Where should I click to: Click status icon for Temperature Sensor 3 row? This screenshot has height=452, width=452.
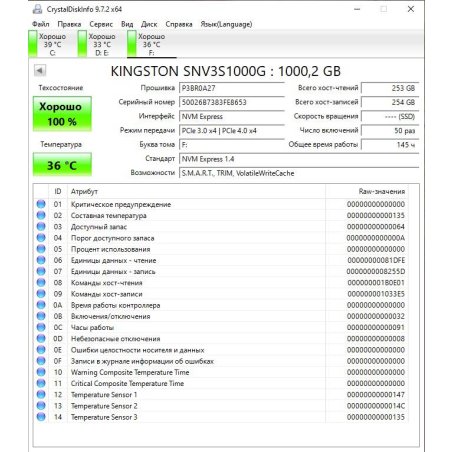tap(41, 417)
